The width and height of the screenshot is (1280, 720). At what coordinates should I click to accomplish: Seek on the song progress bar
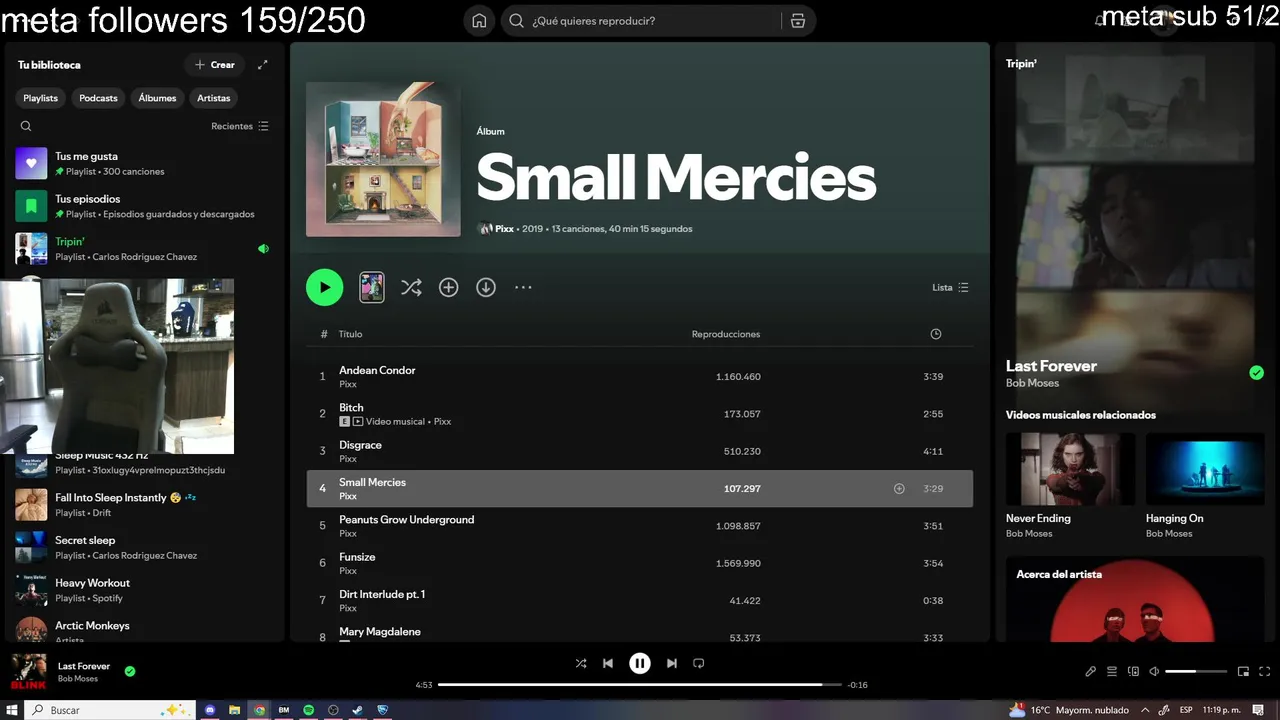(639, 685)
